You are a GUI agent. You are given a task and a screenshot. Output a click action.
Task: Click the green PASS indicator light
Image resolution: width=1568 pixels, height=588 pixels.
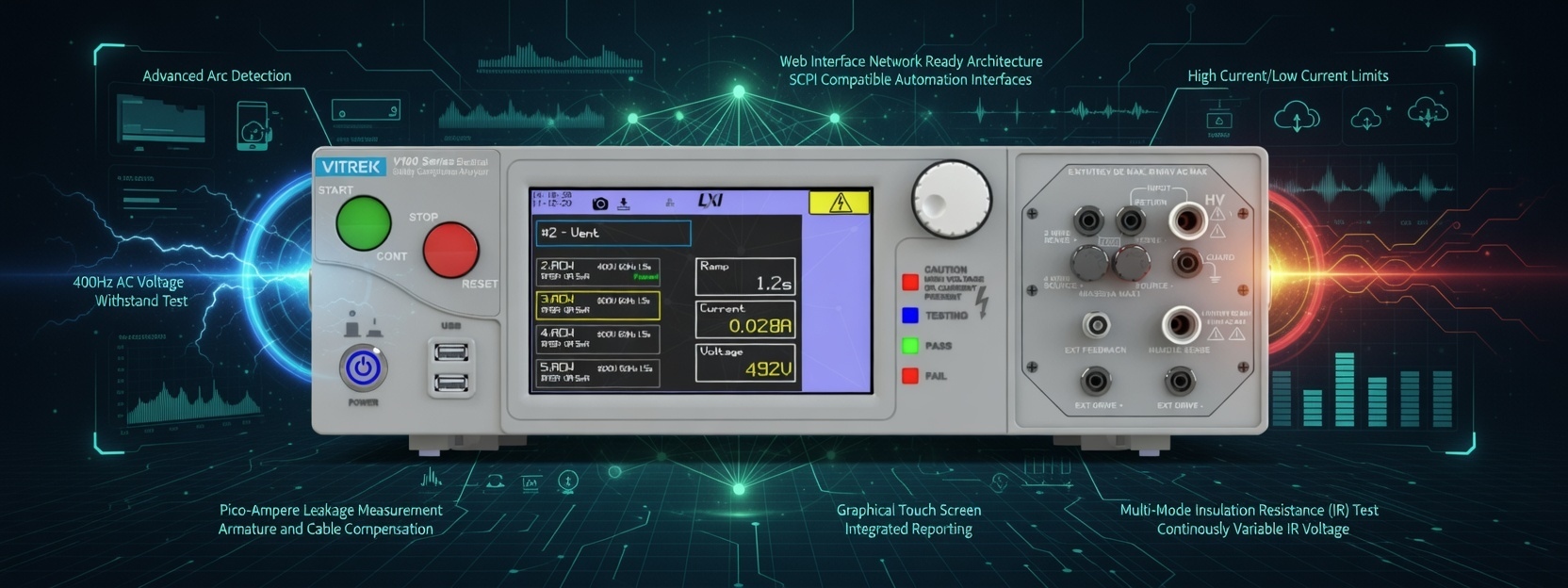(x=910, y=346)
